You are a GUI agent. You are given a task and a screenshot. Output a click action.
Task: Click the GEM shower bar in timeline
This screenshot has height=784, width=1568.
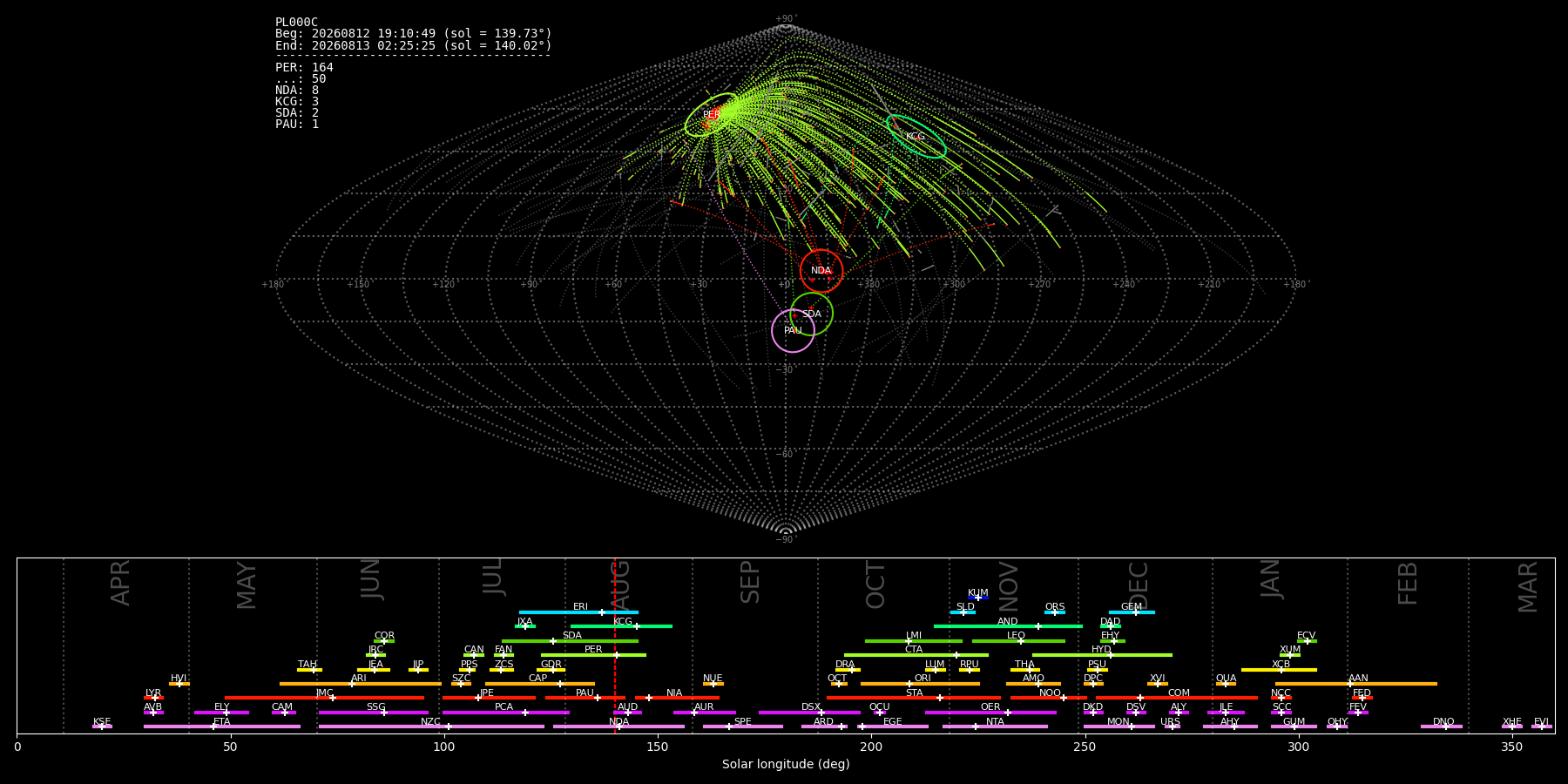click(x=1132, y=612)
